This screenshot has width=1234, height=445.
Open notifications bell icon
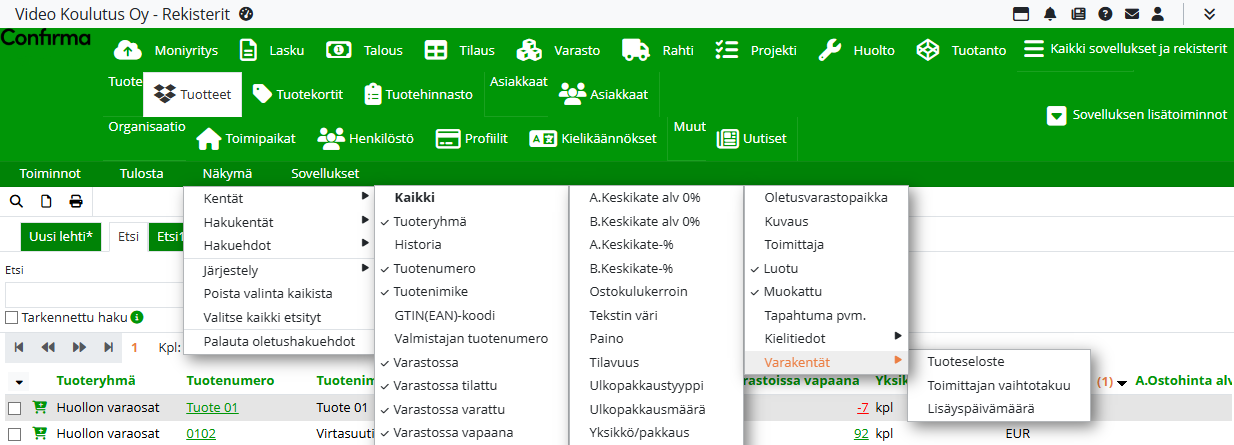tap(1050, 14)
